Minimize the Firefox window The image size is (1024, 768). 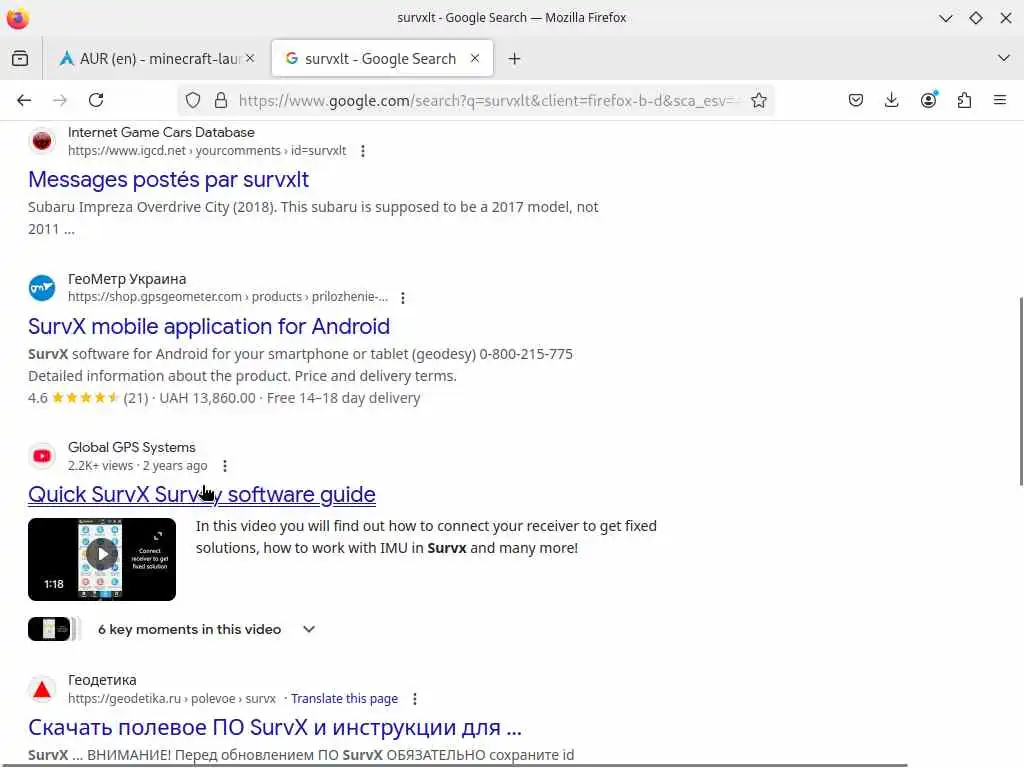click(x=945, y=18)
